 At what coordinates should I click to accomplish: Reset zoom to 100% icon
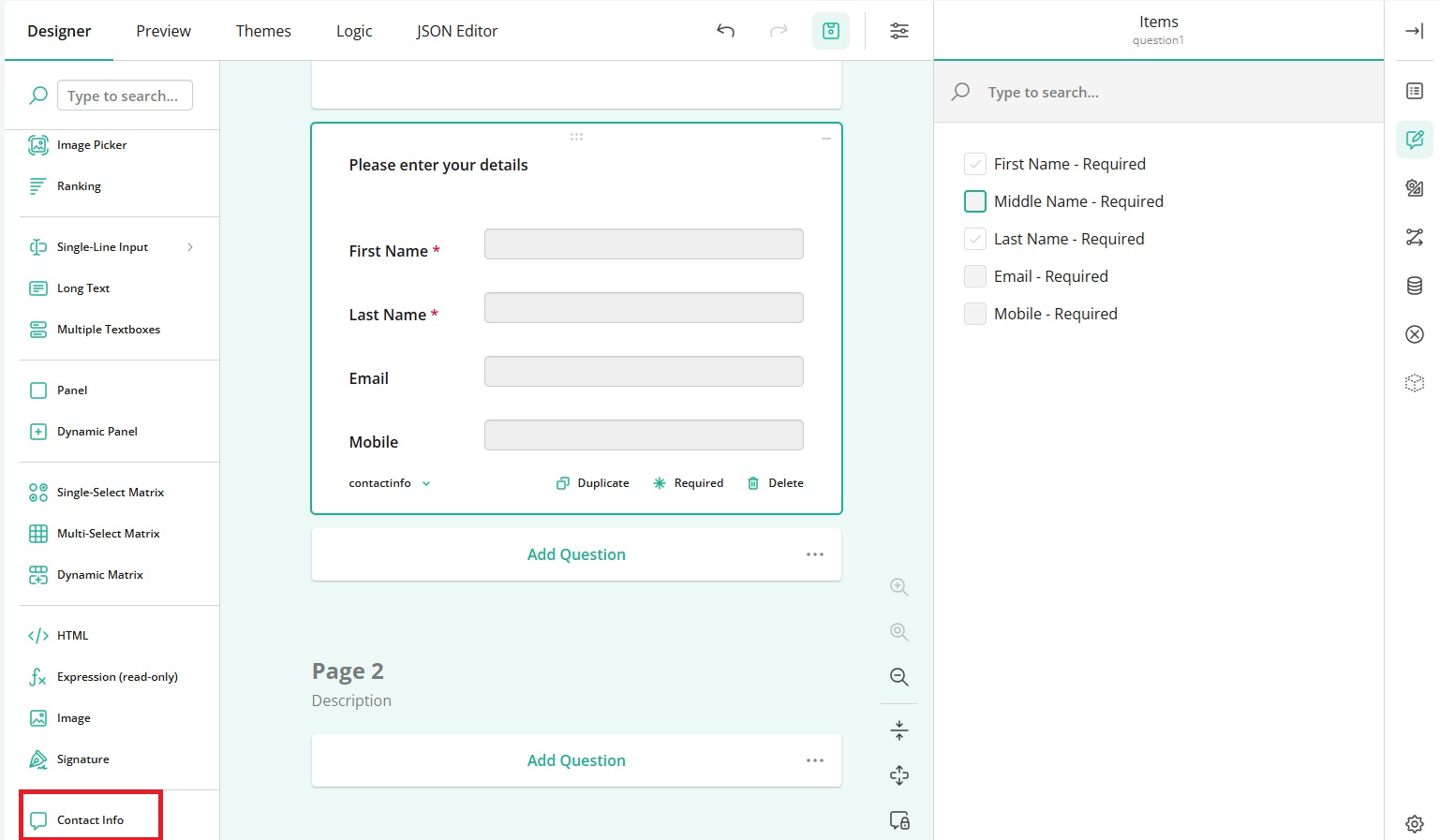coord(899,632)
